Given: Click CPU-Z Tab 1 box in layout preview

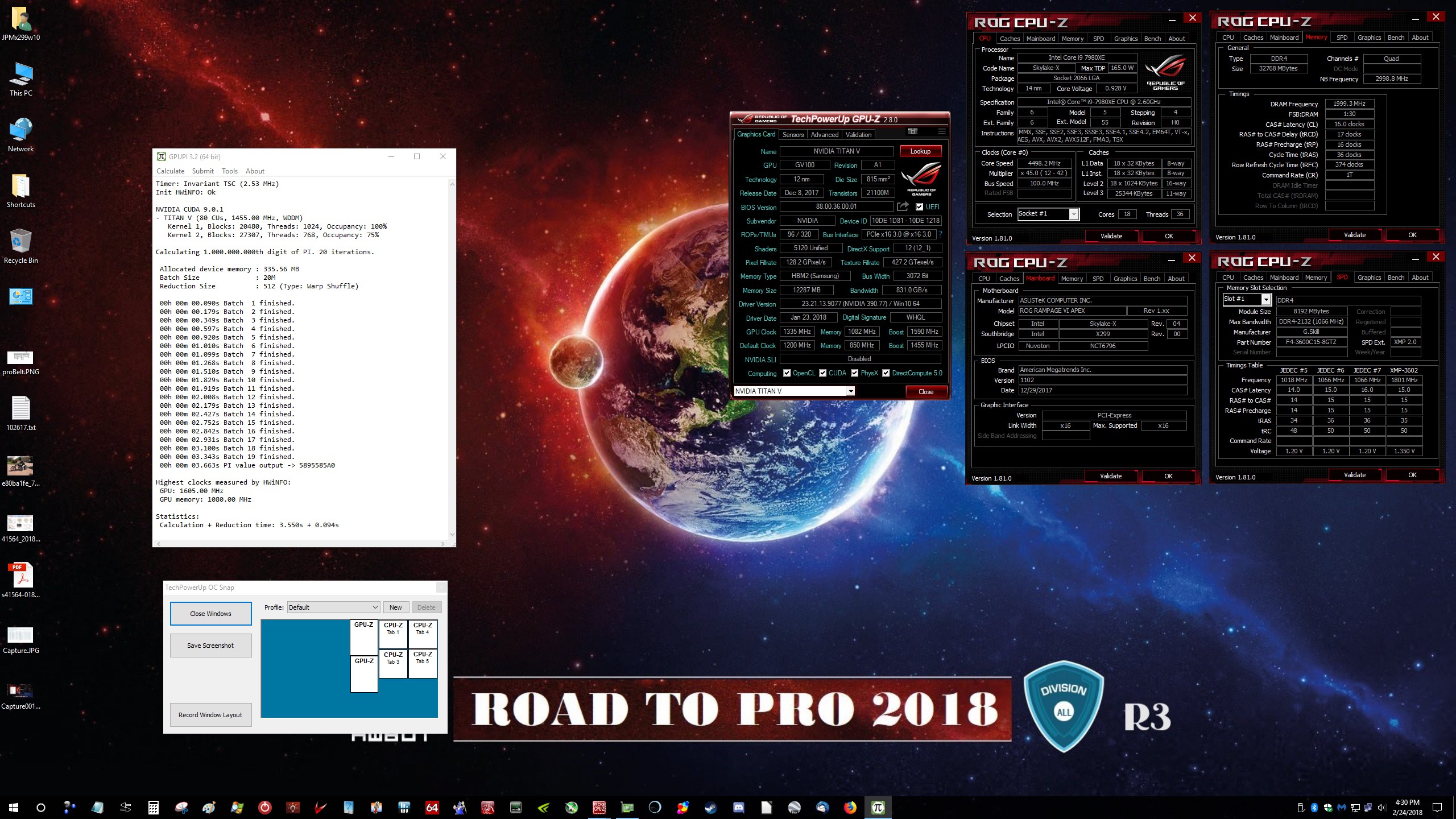Looking at the screenshot, I should tap(393, 634).
